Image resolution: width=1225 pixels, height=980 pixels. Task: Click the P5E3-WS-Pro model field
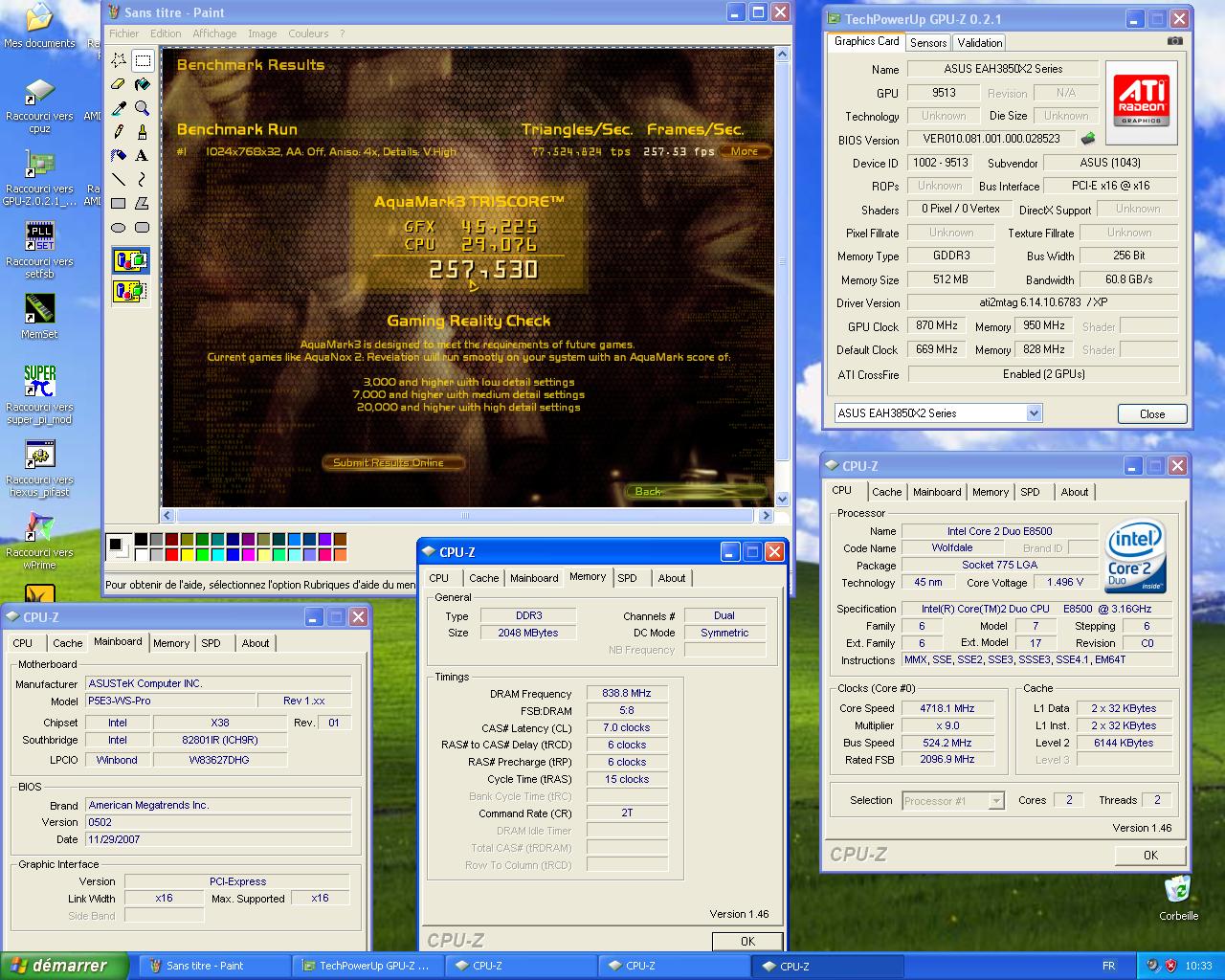click(x=170, y=701)
